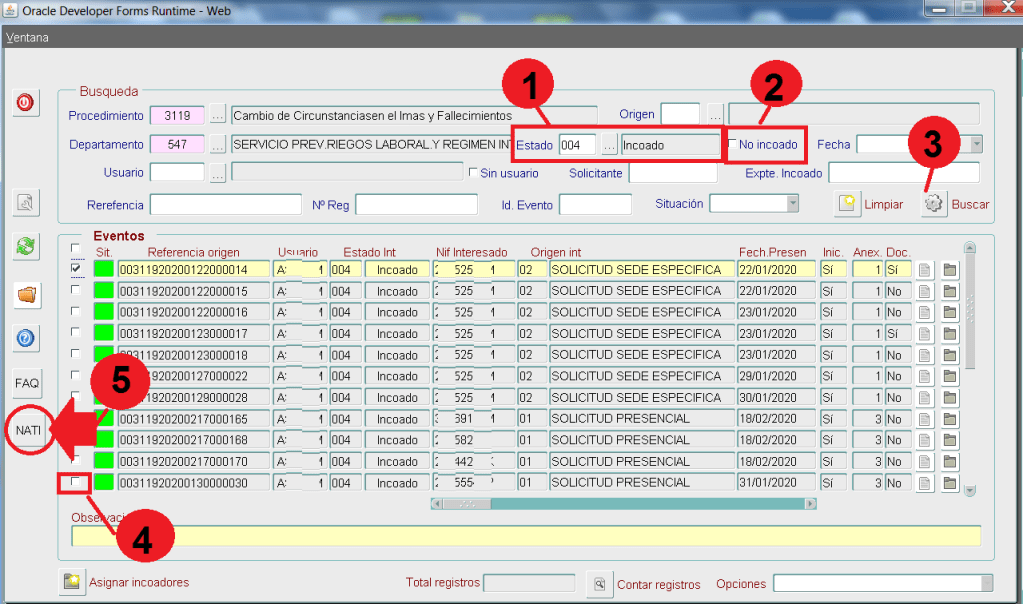Check the row checkbox for 00311920200130000030
Image resolution: width=1023 pixels, height=604 pixels.
[76, 483]
